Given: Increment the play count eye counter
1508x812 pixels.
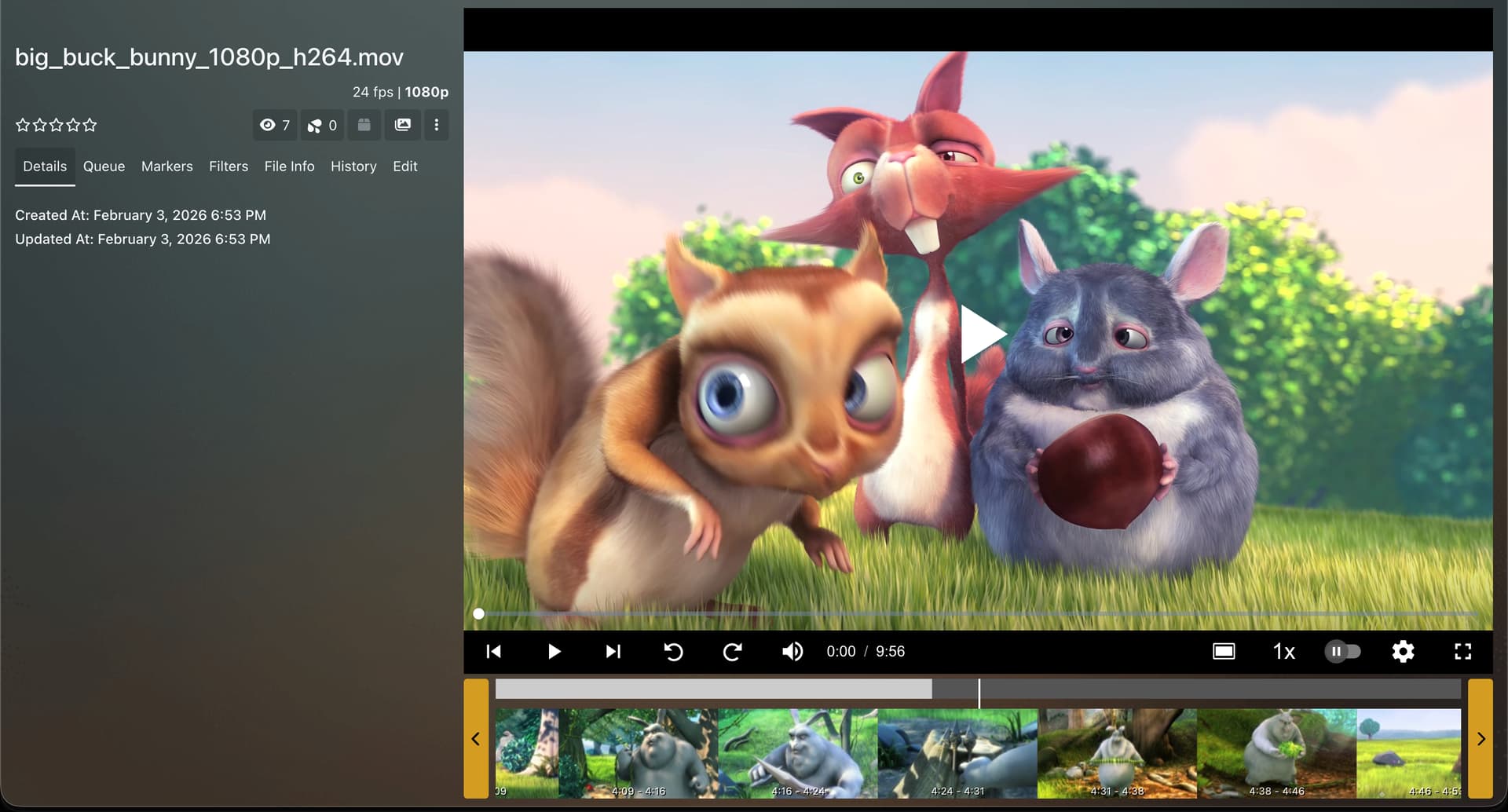Looking at the screenshot, I should tap(275, 125).
